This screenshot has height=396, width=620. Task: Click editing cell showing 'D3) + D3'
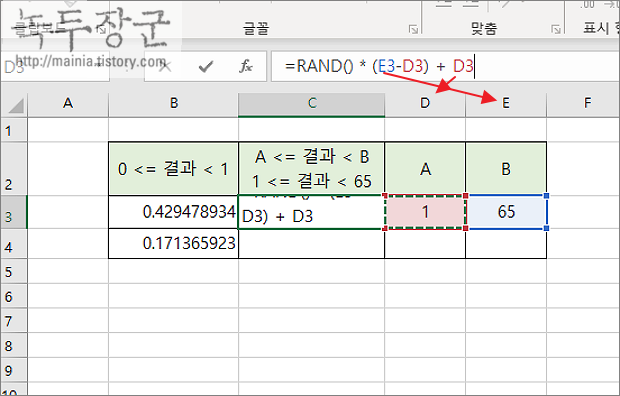[312, 212]
